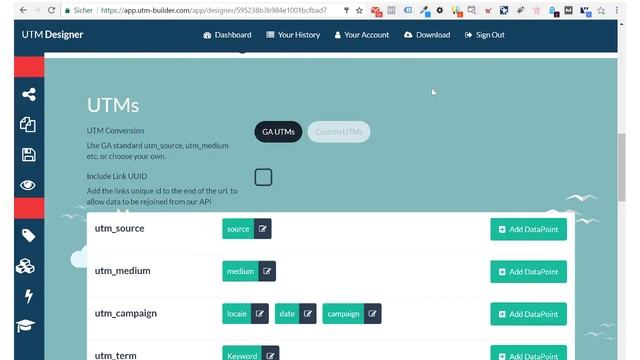Image resolution: width=640 pixels, height=360 pixels.
Task: Reload the page
Action: pyautogui.click(x=51, y=10)
